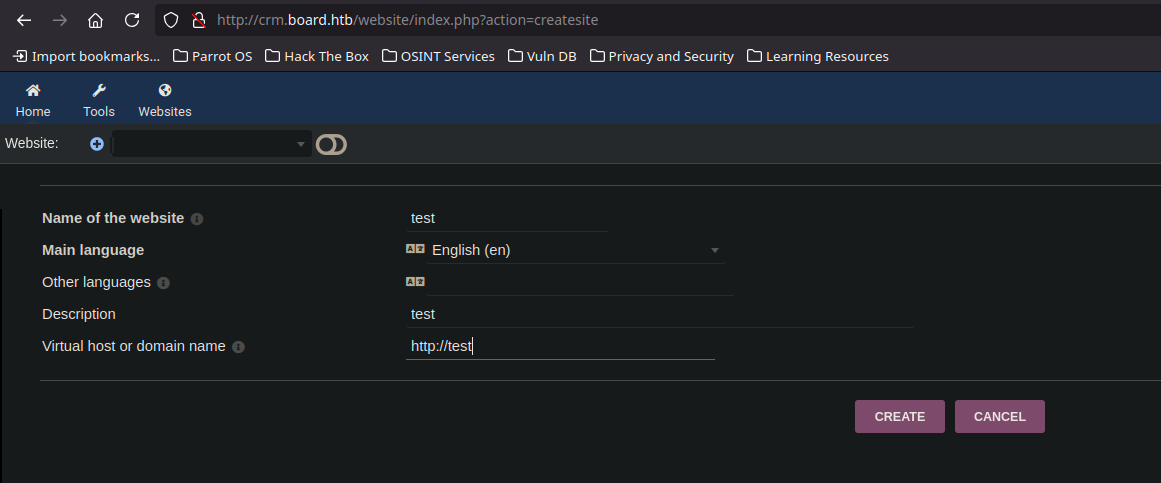The height and width of the screenshot is (483, 1161).
Task: Open the Other languages selection field
Action: point(580,282)
